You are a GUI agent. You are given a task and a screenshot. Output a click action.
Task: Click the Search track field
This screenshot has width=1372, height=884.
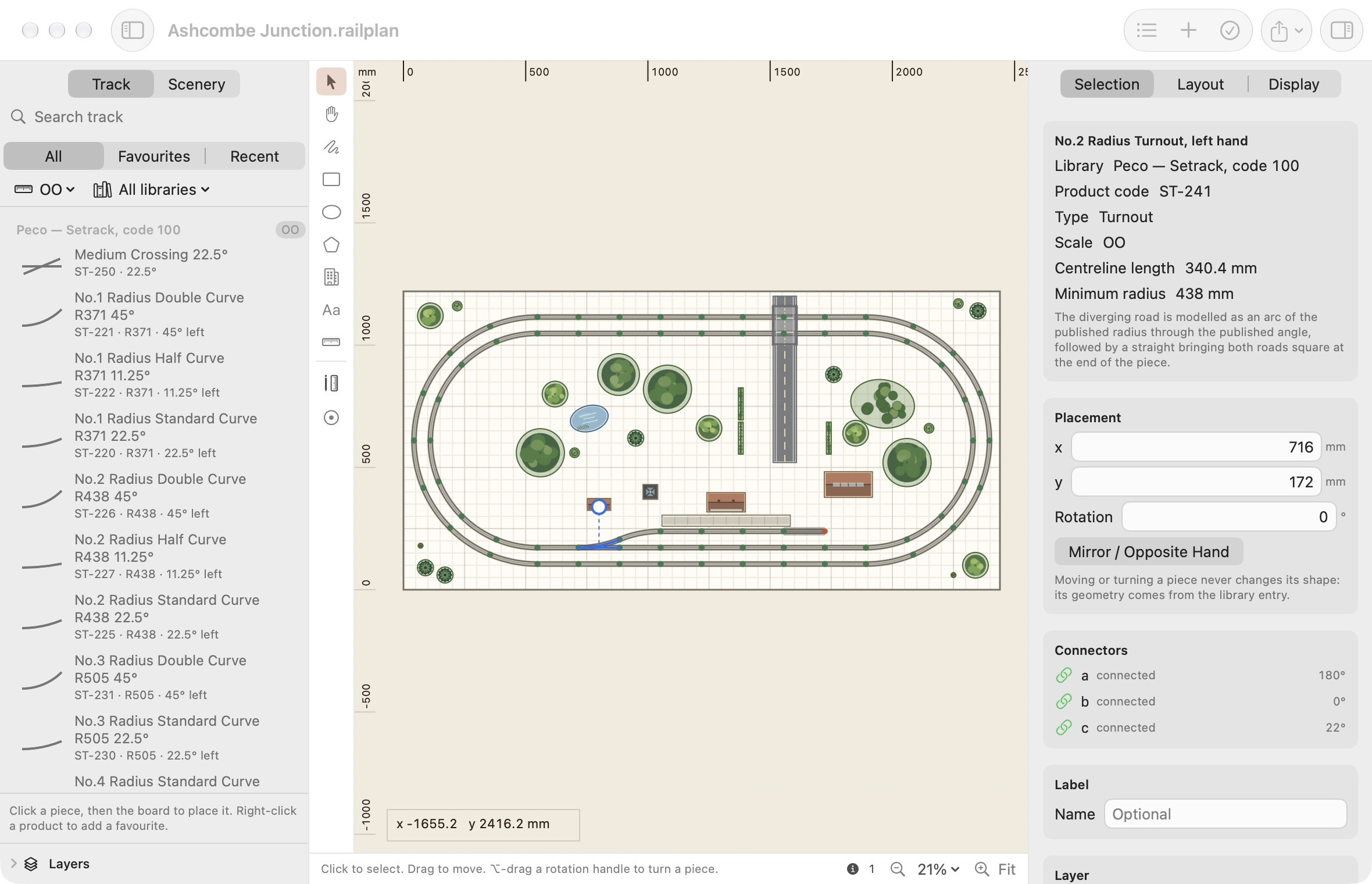click(154, 117)
